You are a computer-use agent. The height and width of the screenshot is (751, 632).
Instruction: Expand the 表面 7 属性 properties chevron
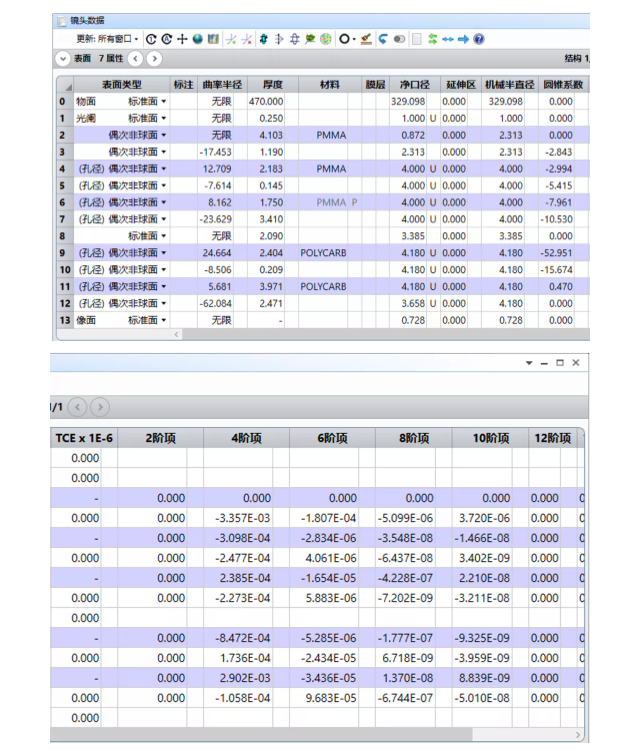pos(63,59)
